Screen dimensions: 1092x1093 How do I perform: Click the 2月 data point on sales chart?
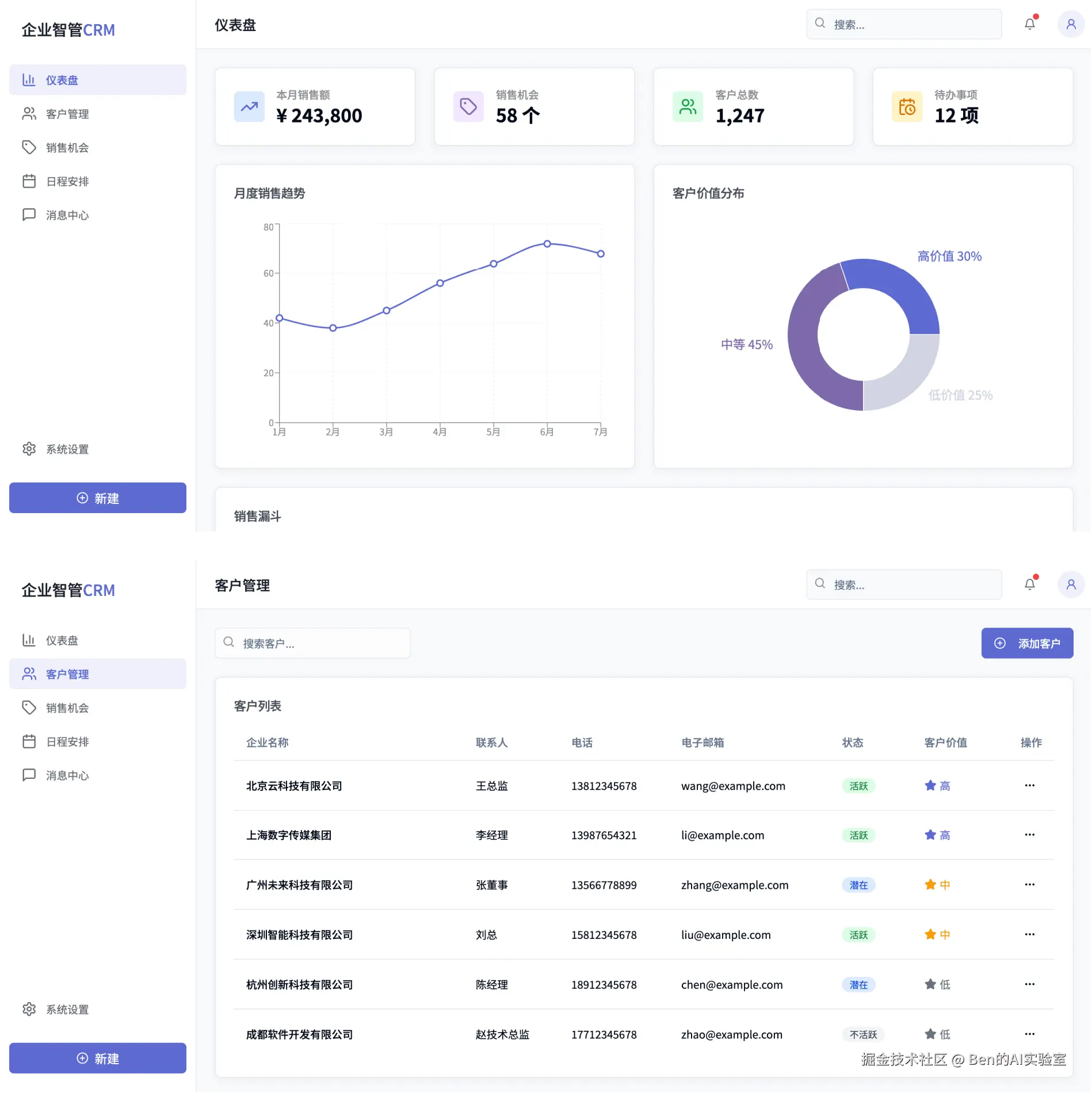click(333, 328)
